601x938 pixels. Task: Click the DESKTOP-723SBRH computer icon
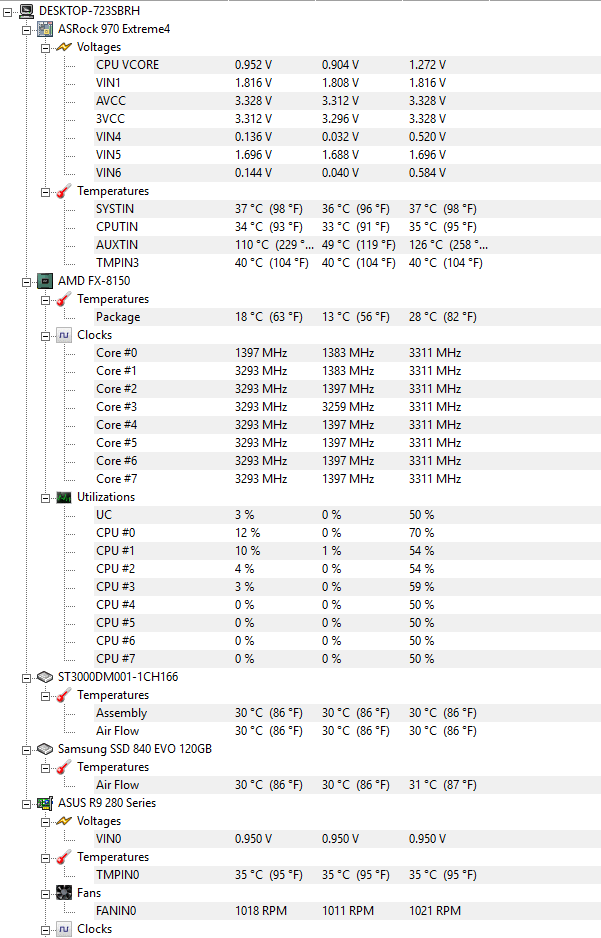click(26, 10)
